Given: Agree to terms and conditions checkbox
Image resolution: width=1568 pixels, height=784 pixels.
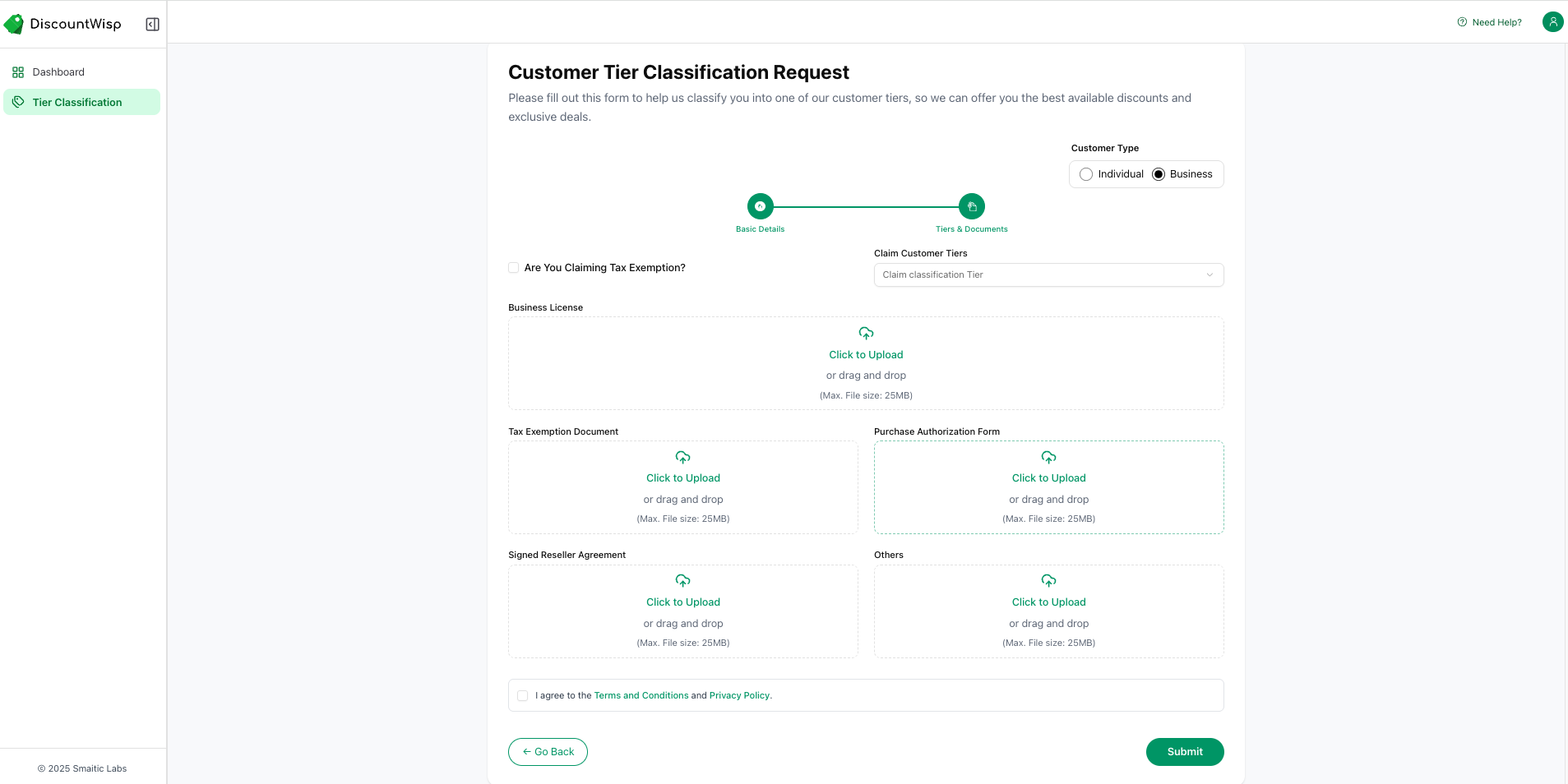Looking at the screenshot, I should [523, 696].
